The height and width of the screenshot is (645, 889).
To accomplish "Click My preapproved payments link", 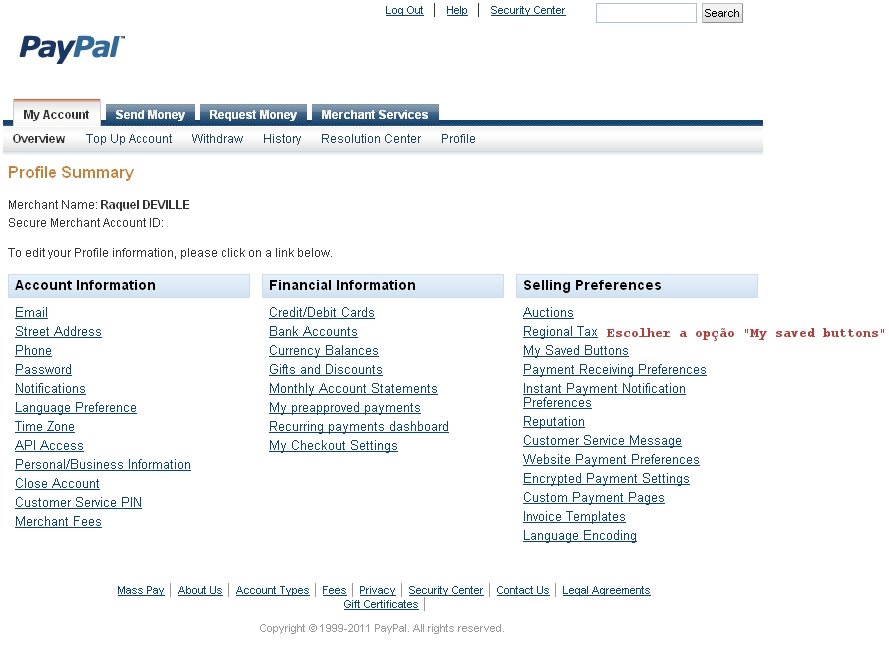I will [x=345, y=408].
